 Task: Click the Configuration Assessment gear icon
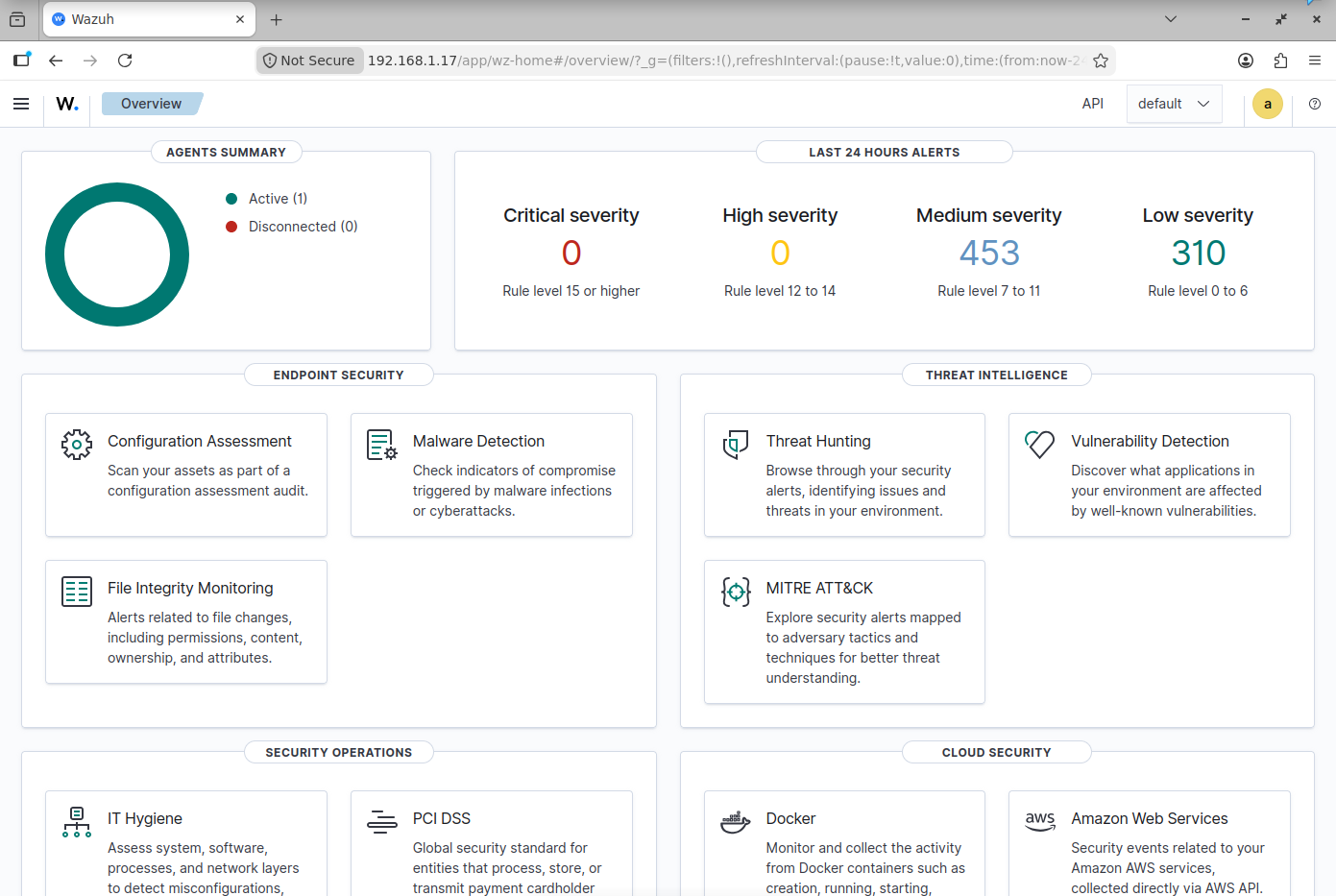click(77, 444)
